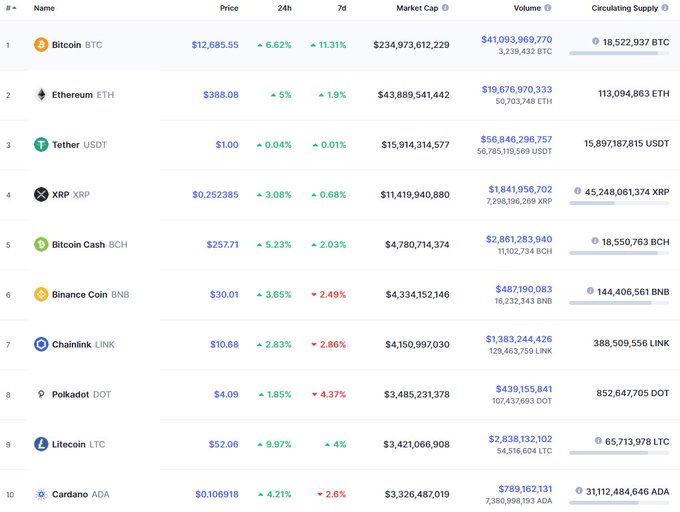Viewport: 680px width, 512px height.
Task: Click XRP price $0.252385
Action: click(x=216, y=195)
